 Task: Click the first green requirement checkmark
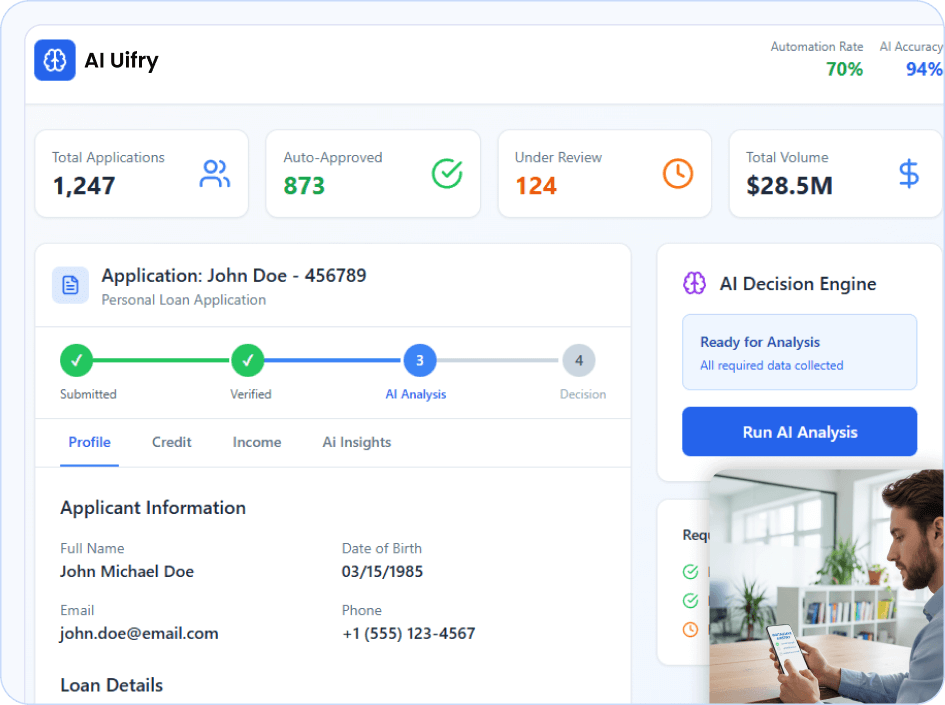690,571
